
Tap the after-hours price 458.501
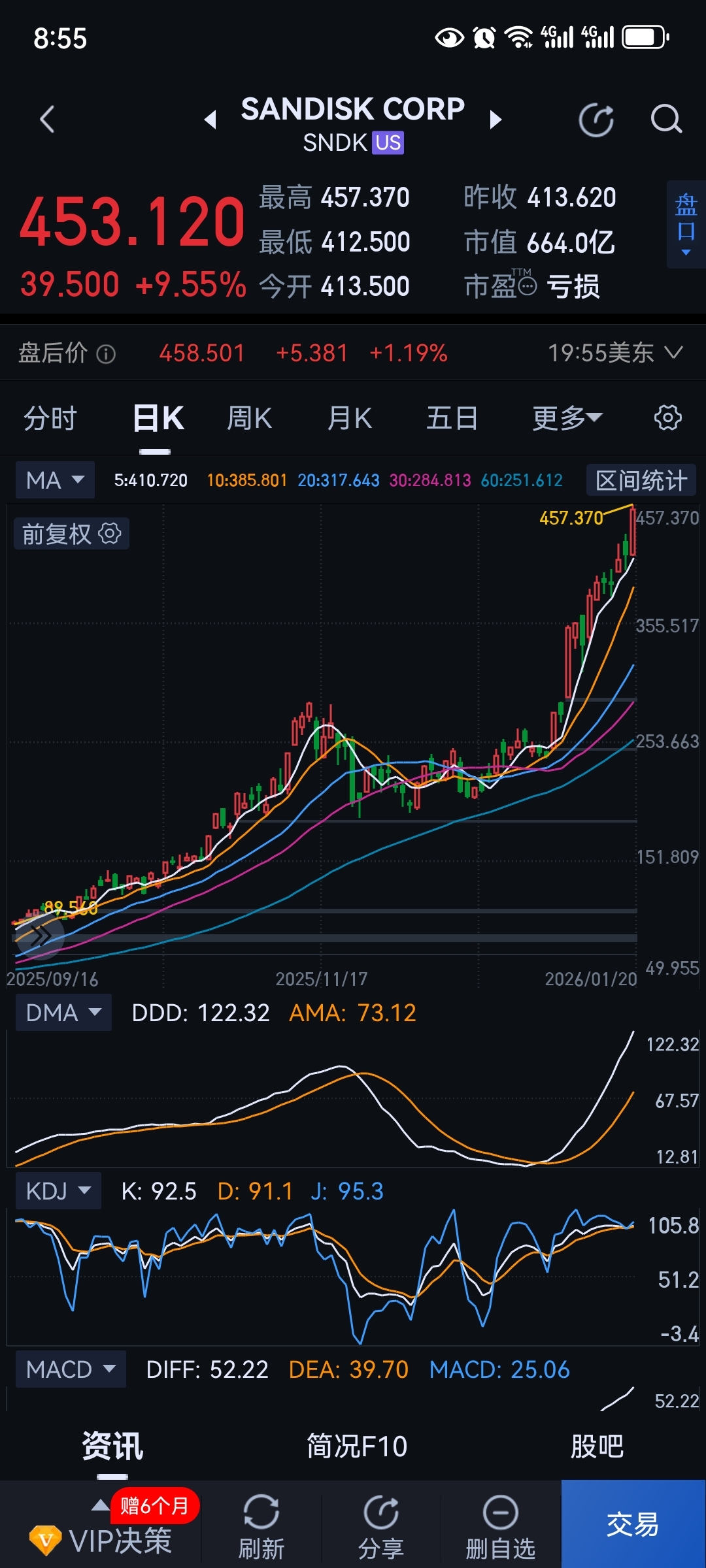pos(201,353)
